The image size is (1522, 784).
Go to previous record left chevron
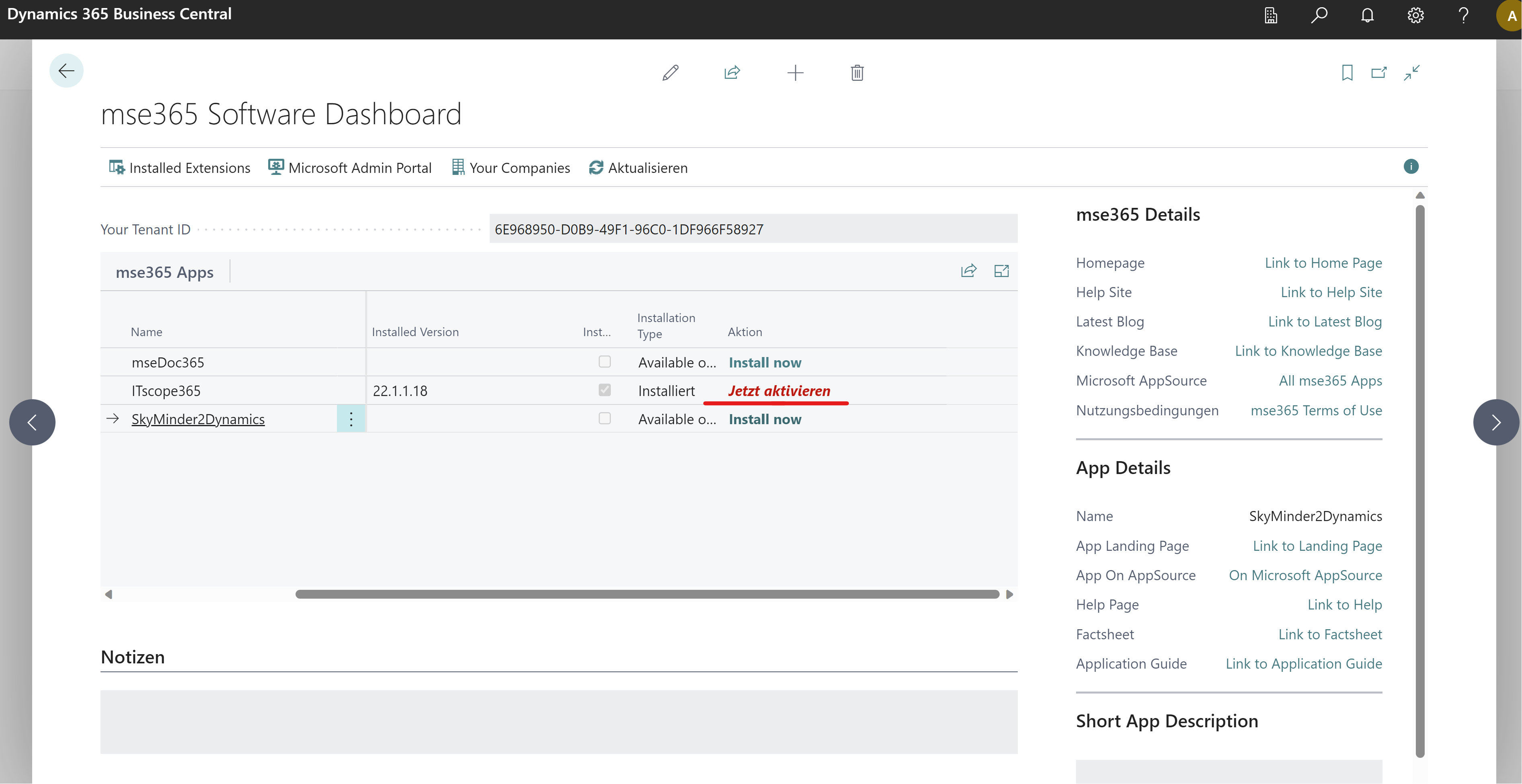33,423
